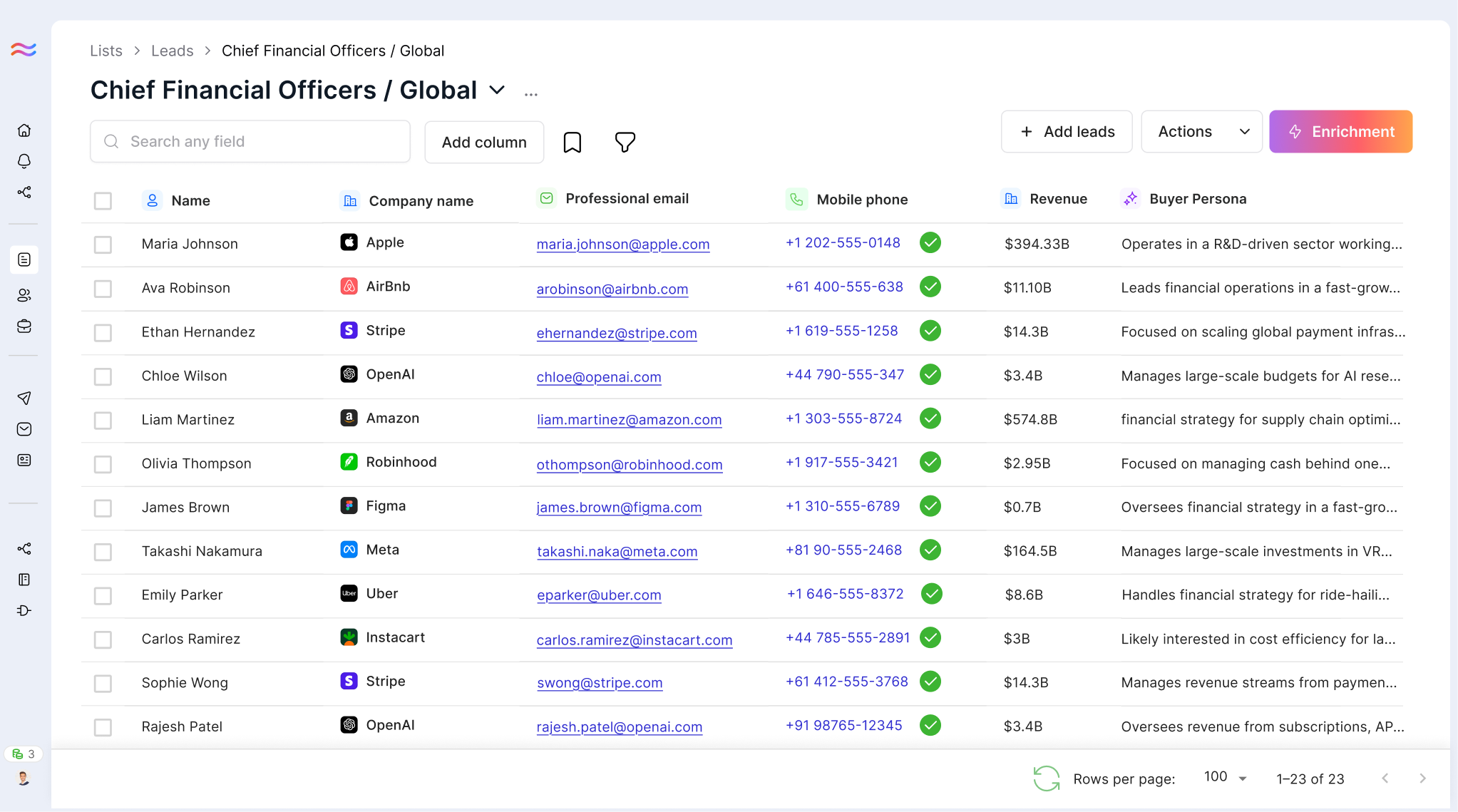Click the Company name column header

[421, 201]
